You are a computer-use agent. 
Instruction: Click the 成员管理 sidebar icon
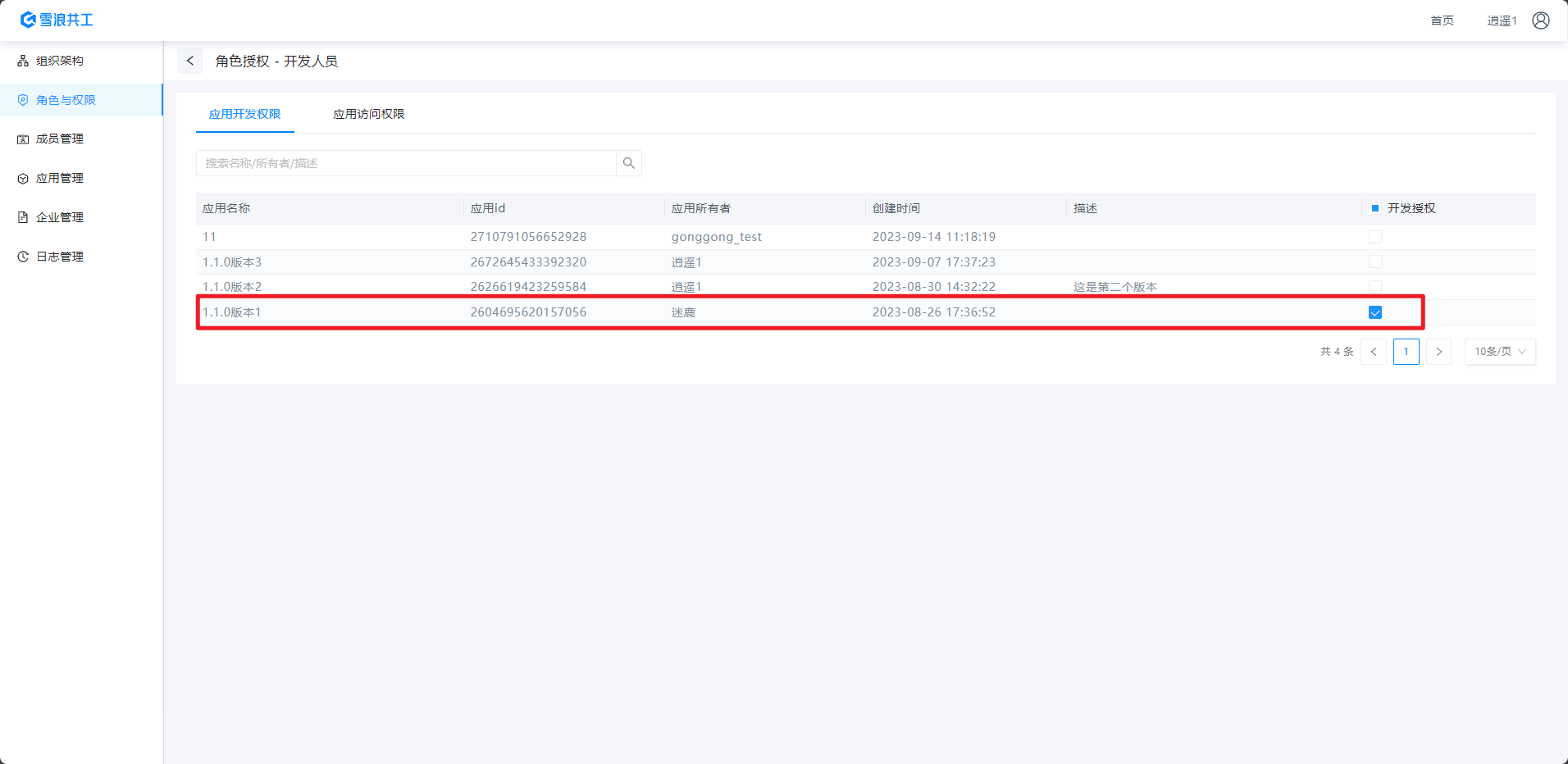[x=23, y=139]
